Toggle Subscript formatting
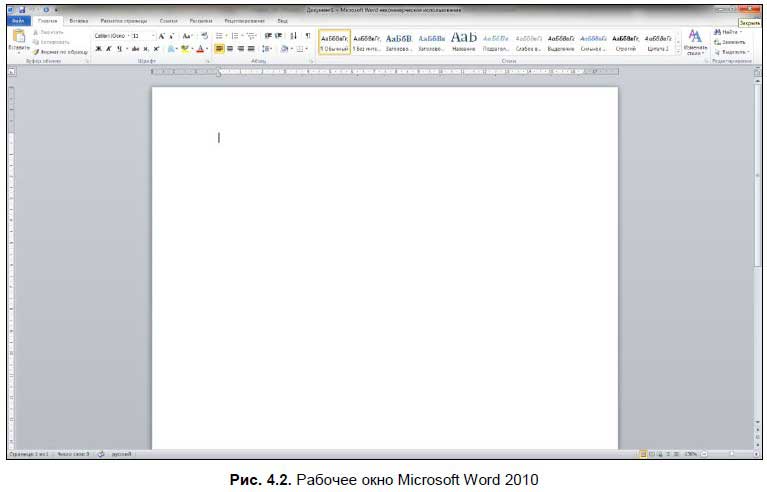767x492 pixels. click(146, 49)
